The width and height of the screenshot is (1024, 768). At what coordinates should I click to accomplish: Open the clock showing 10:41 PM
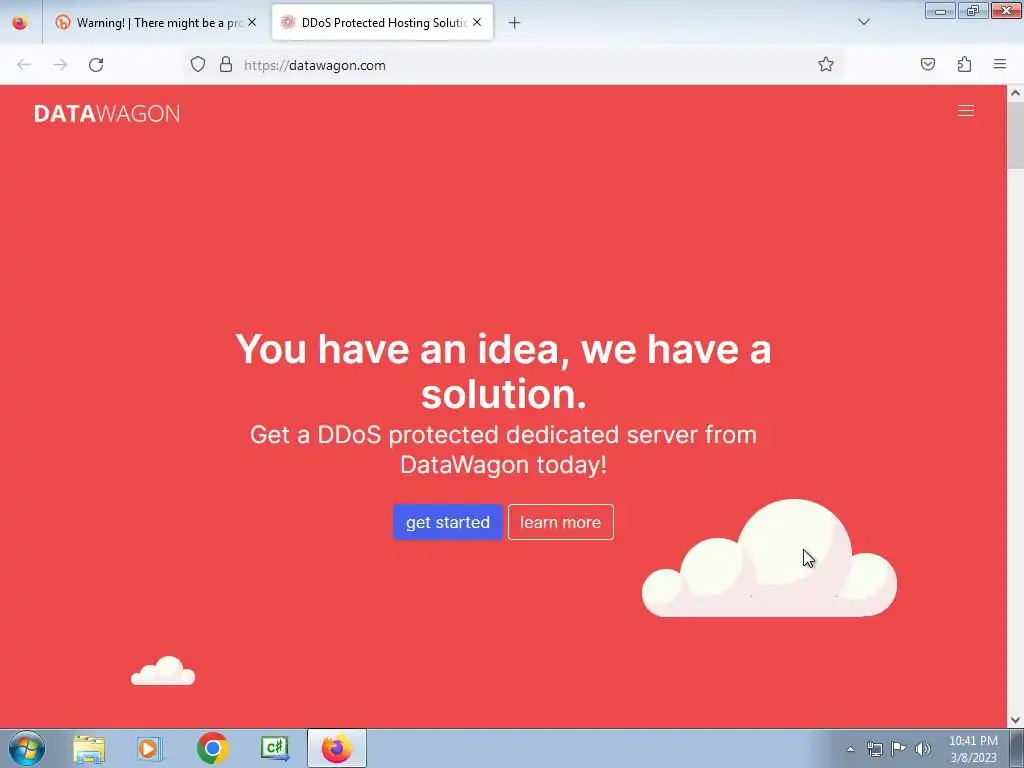pos(973,749)
